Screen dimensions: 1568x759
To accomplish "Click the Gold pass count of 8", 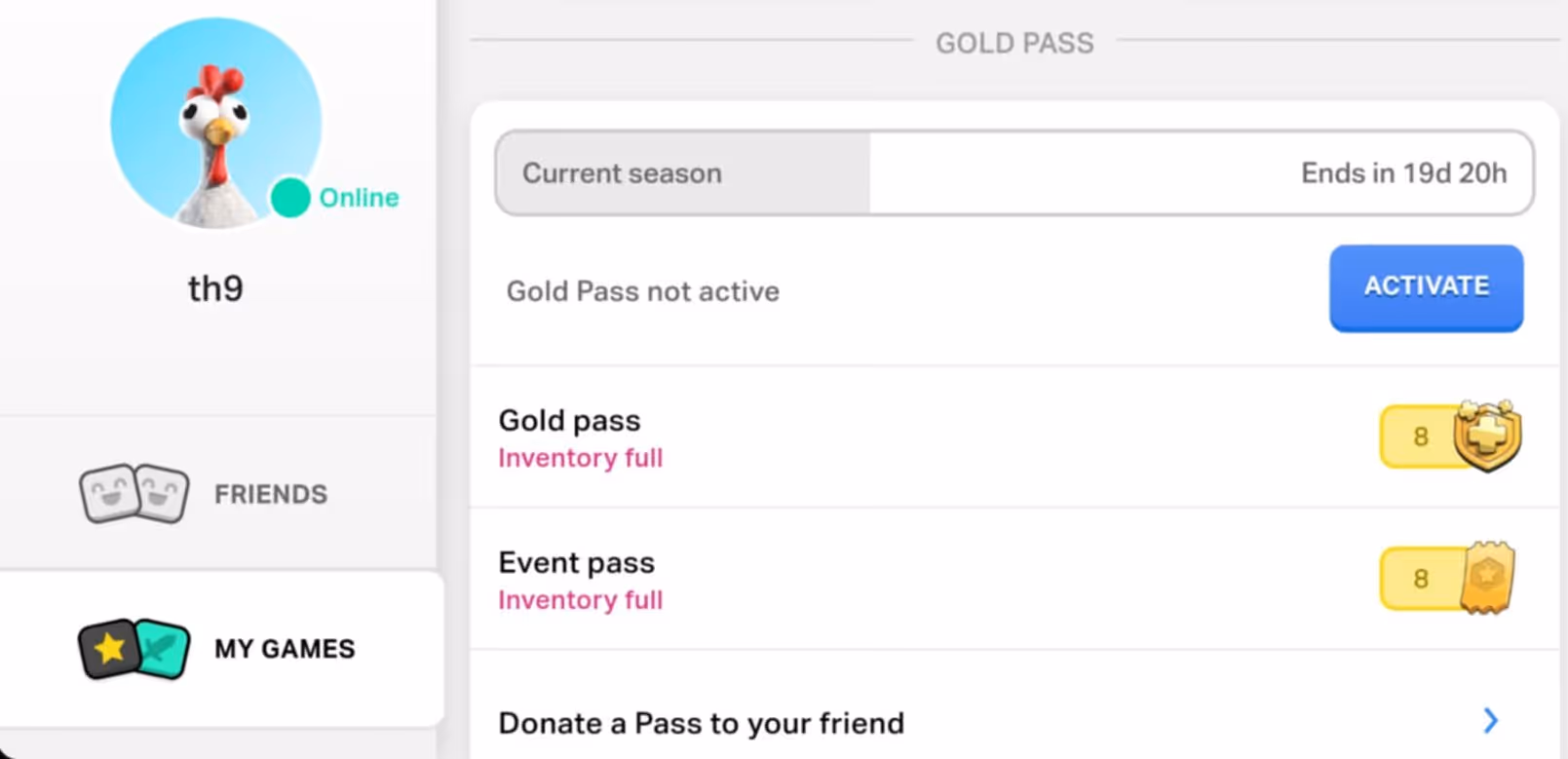I will point(1420,436).
